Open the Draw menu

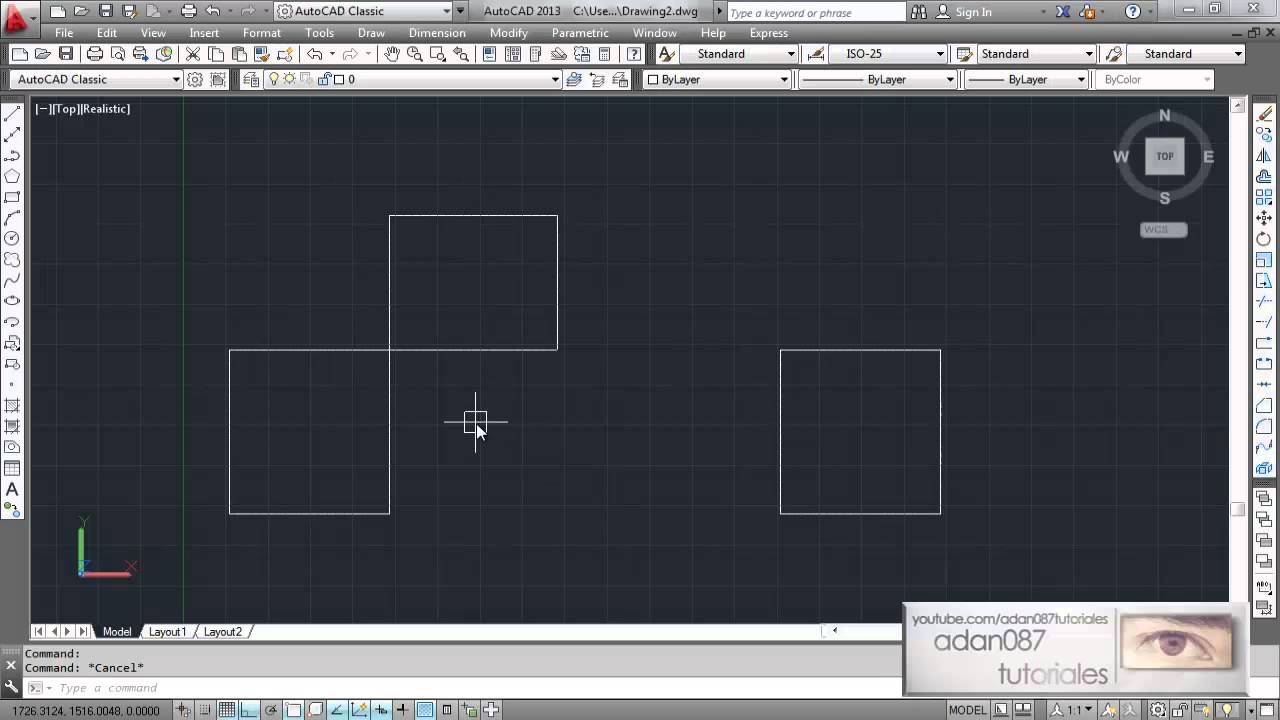[x=371, y=33]
